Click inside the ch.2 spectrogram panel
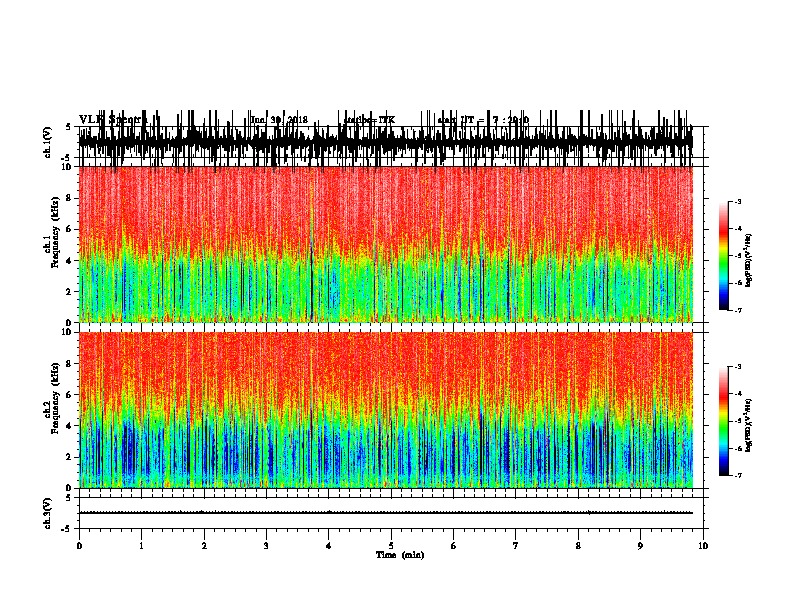The width and height of the screenshot is (792, 612). click(386, 410)
